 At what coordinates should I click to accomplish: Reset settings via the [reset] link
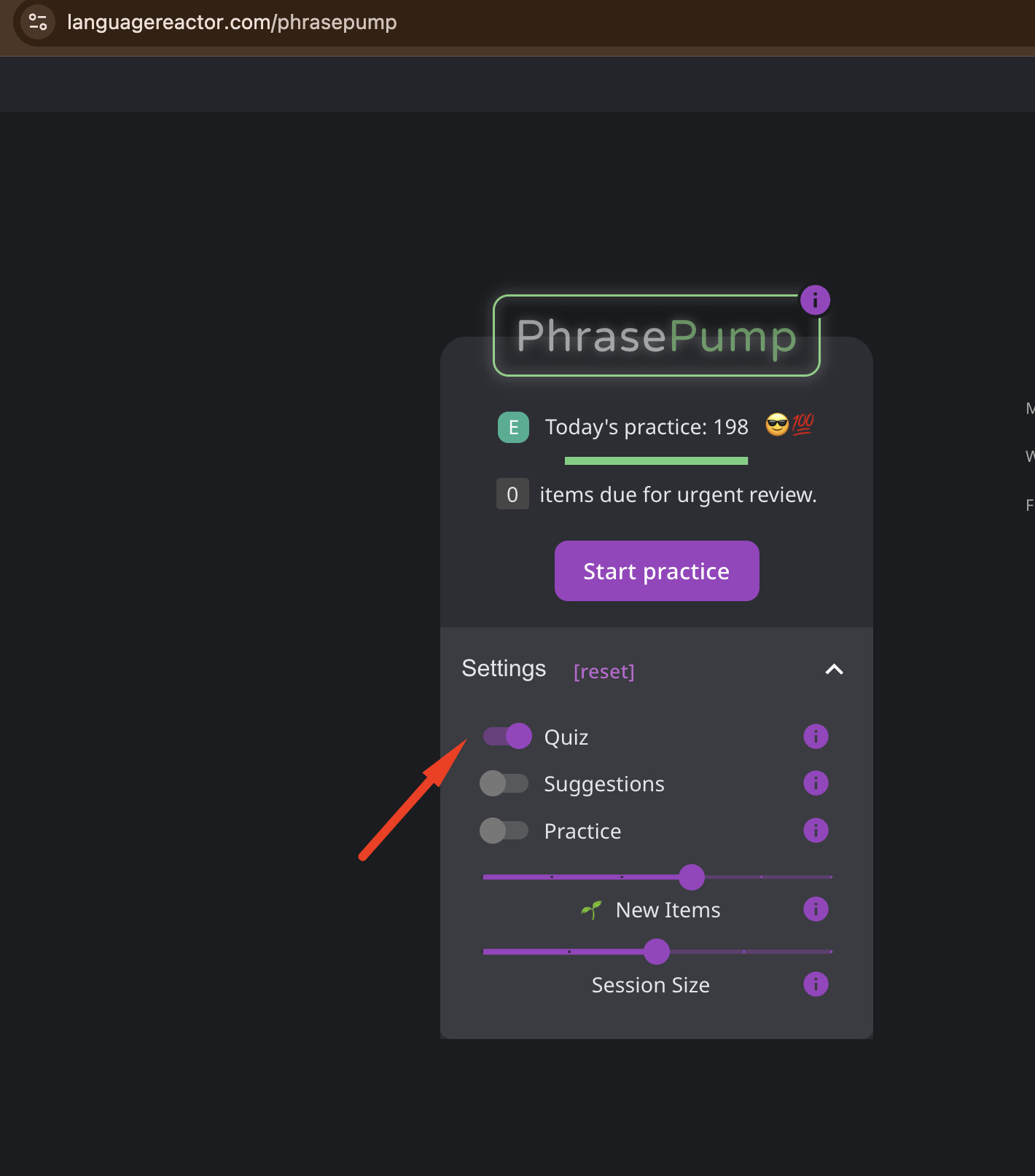pos(604,671)
